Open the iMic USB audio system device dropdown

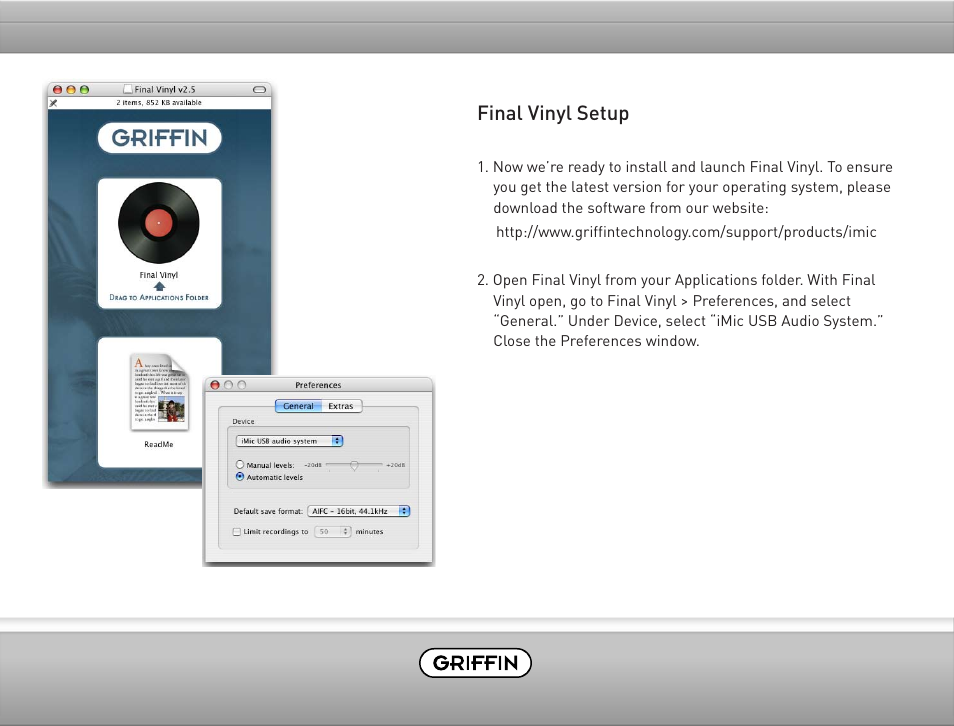click(290, 441)
